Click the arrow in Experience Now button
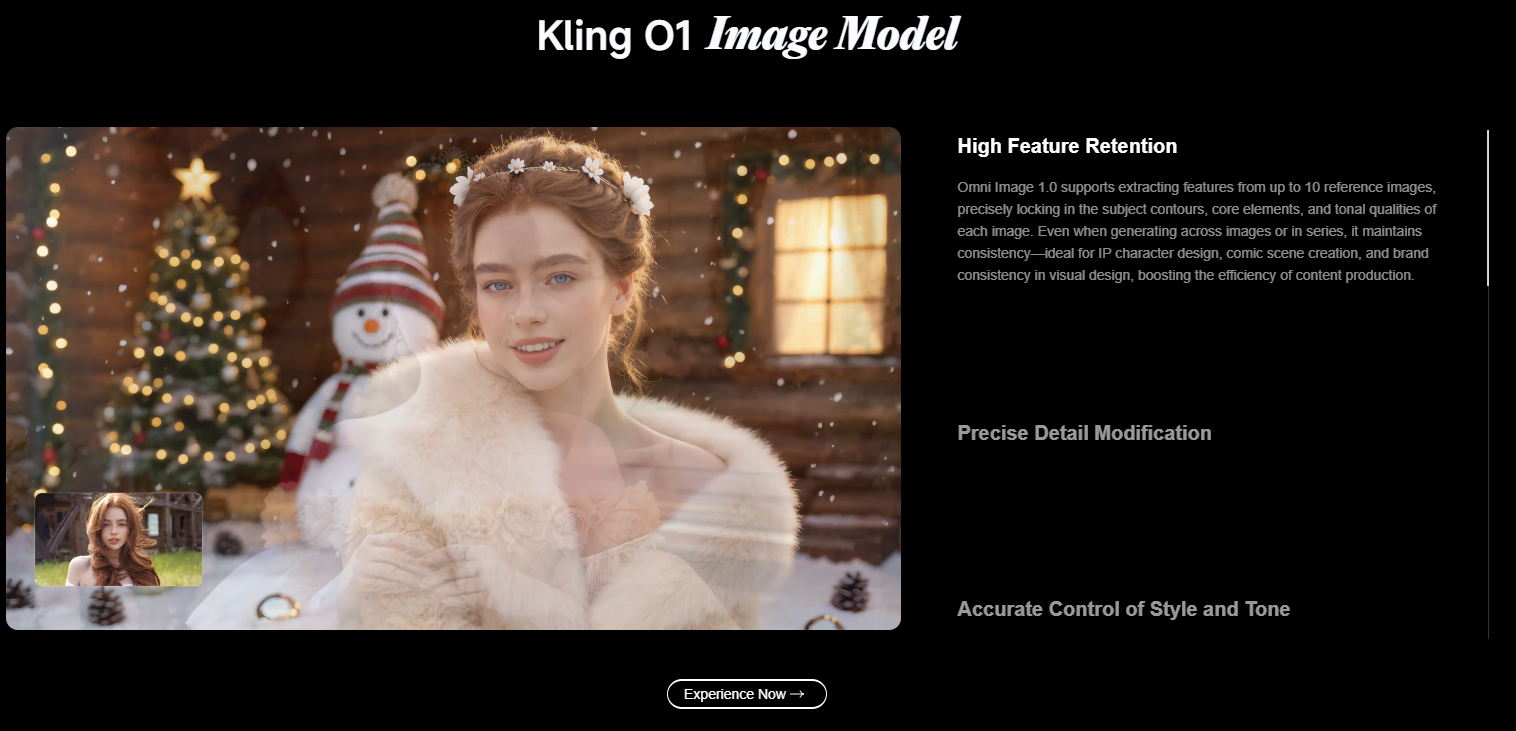1516x731 pixels. pos(797,694)
